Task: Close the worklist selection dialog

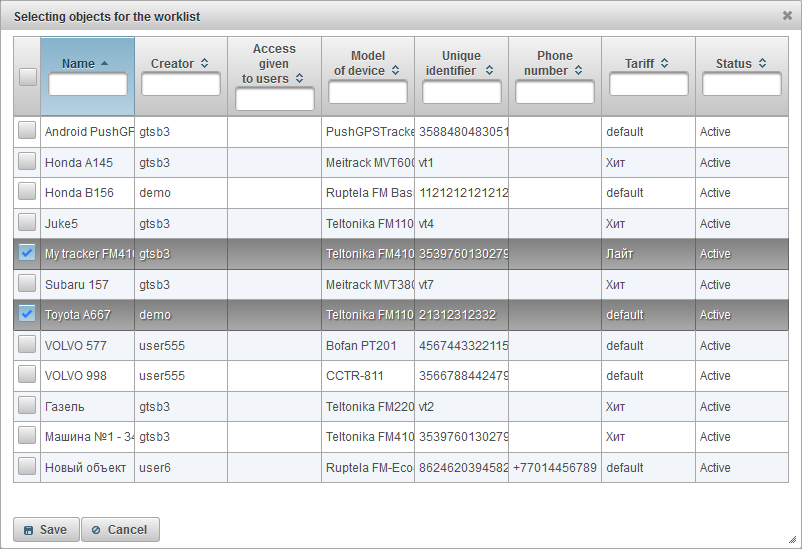Action: point(787,15)
